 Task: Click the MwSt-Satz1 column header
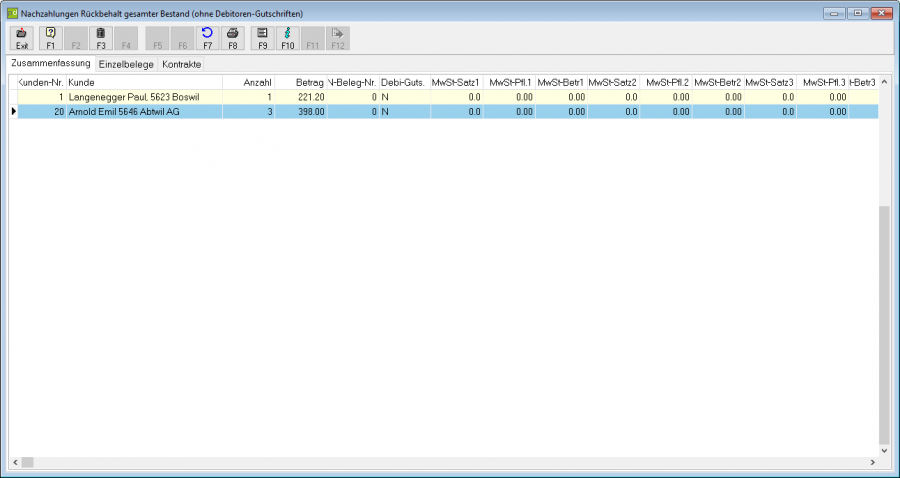coord(457,83)
